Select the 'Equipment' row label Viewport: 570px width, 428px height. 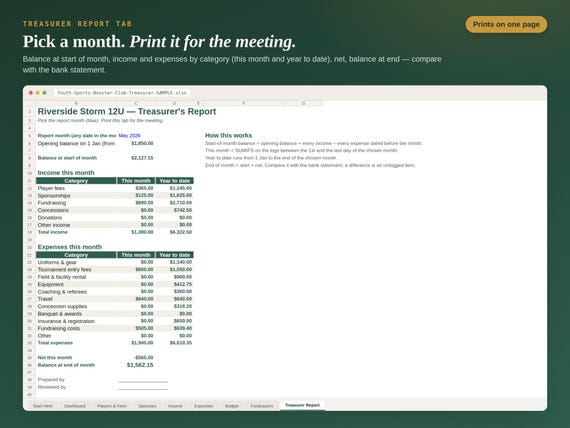(51, 284)
